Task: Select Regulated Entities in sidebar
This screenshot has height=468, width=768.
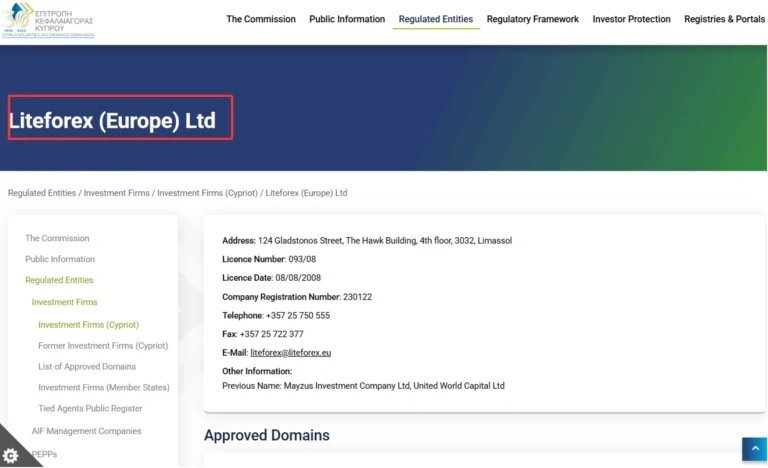Action: point(59,280)
